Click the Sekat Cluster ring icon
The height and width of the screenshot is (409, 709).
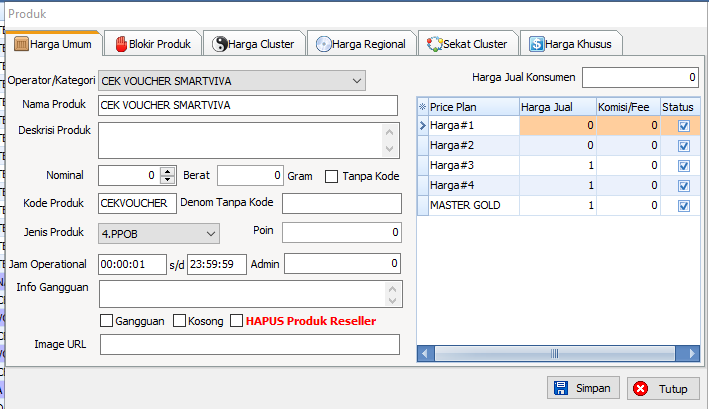coord(435,44)
